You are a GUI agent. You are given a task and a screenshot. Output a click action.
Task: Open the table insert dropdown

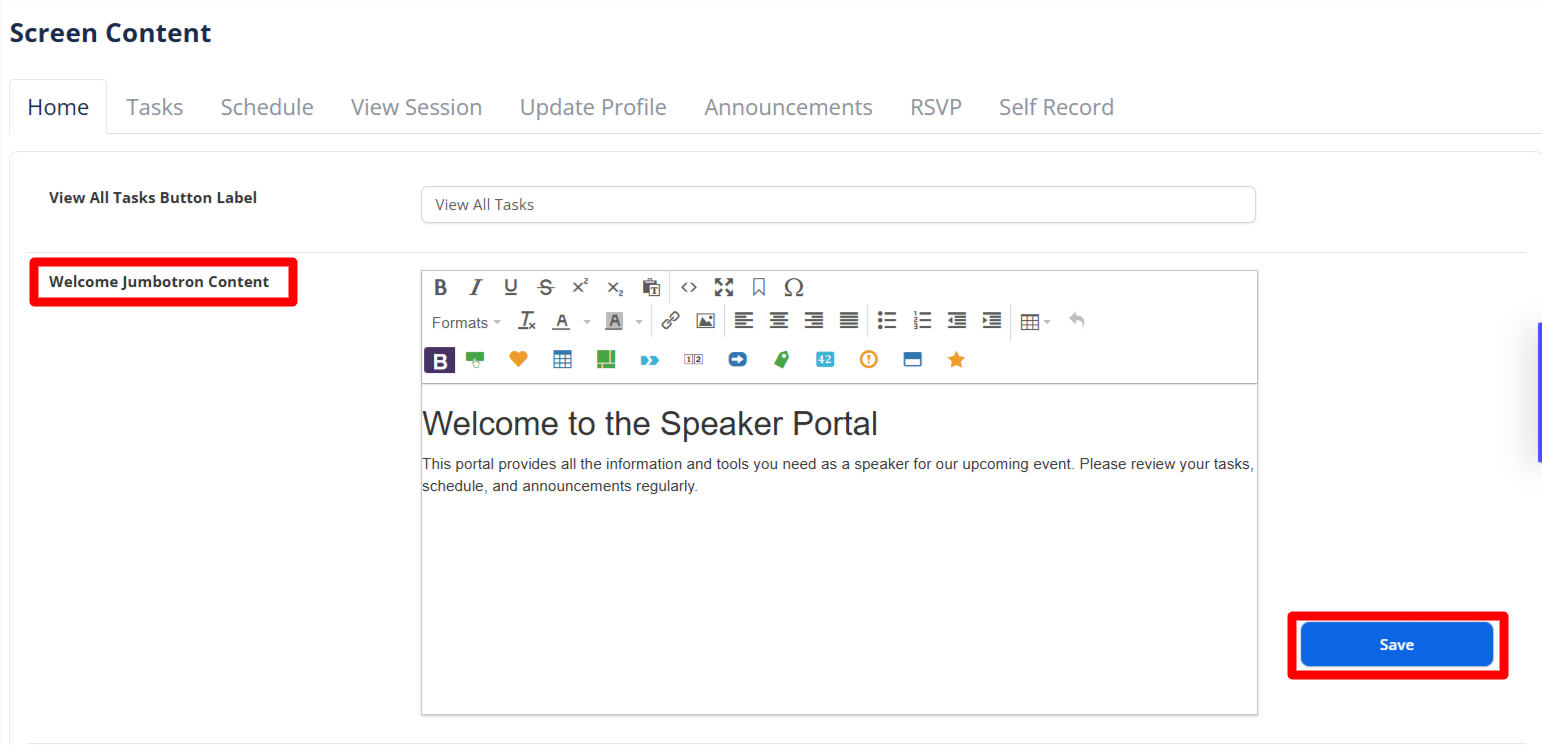1035,322
